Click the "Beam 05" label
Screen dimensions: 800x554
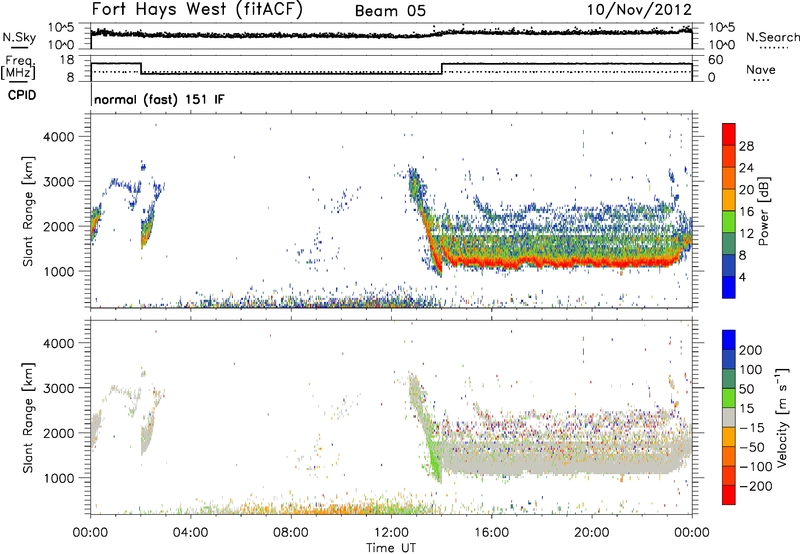(390, 11)
